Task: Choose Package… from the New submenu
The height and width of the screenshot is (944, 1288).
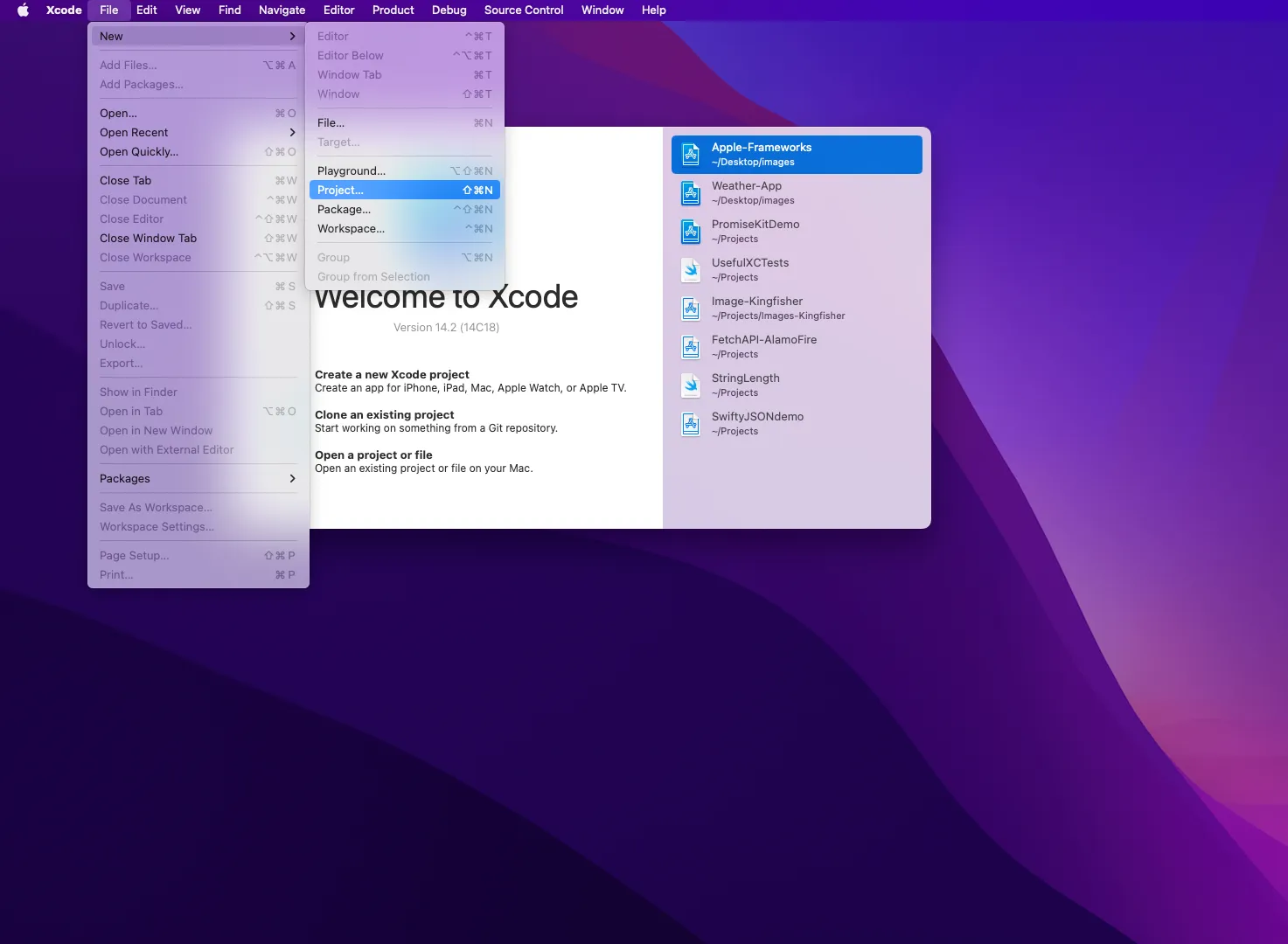Action: [405, 209]
